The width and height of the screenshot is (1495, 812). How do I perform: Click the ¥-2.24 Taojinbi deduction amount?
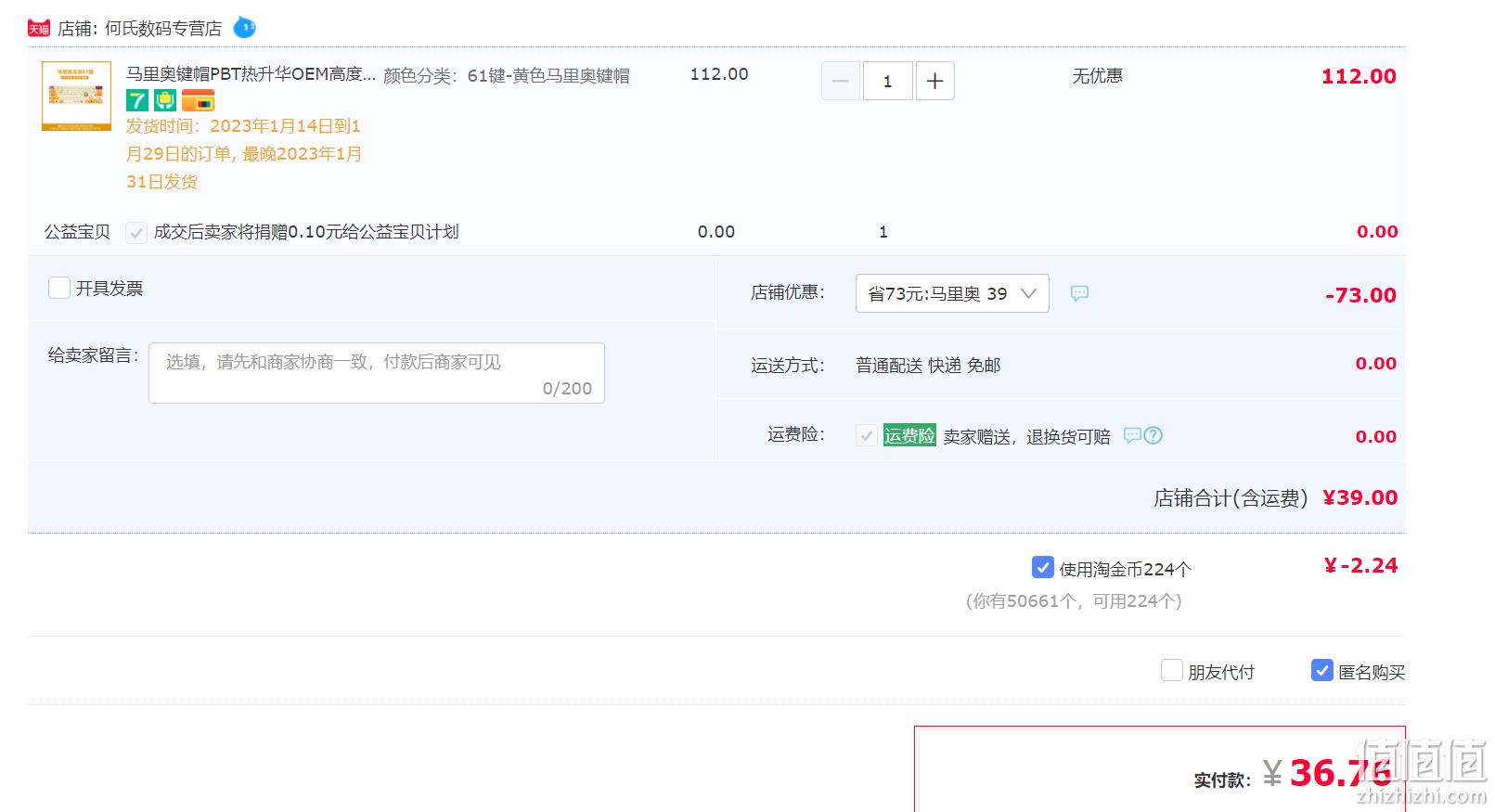click(x=1360, y=565)
